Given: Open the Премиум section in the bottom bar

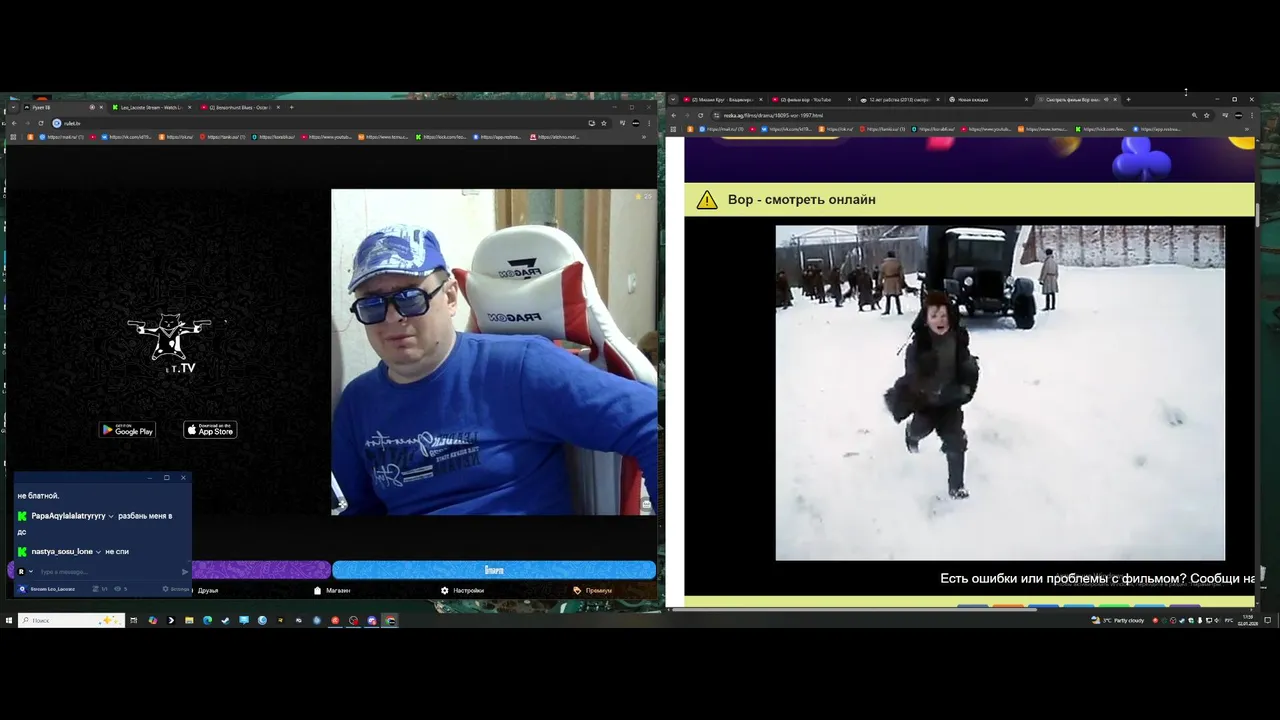Looking at the screenshot, I should (x=593, y=590).
